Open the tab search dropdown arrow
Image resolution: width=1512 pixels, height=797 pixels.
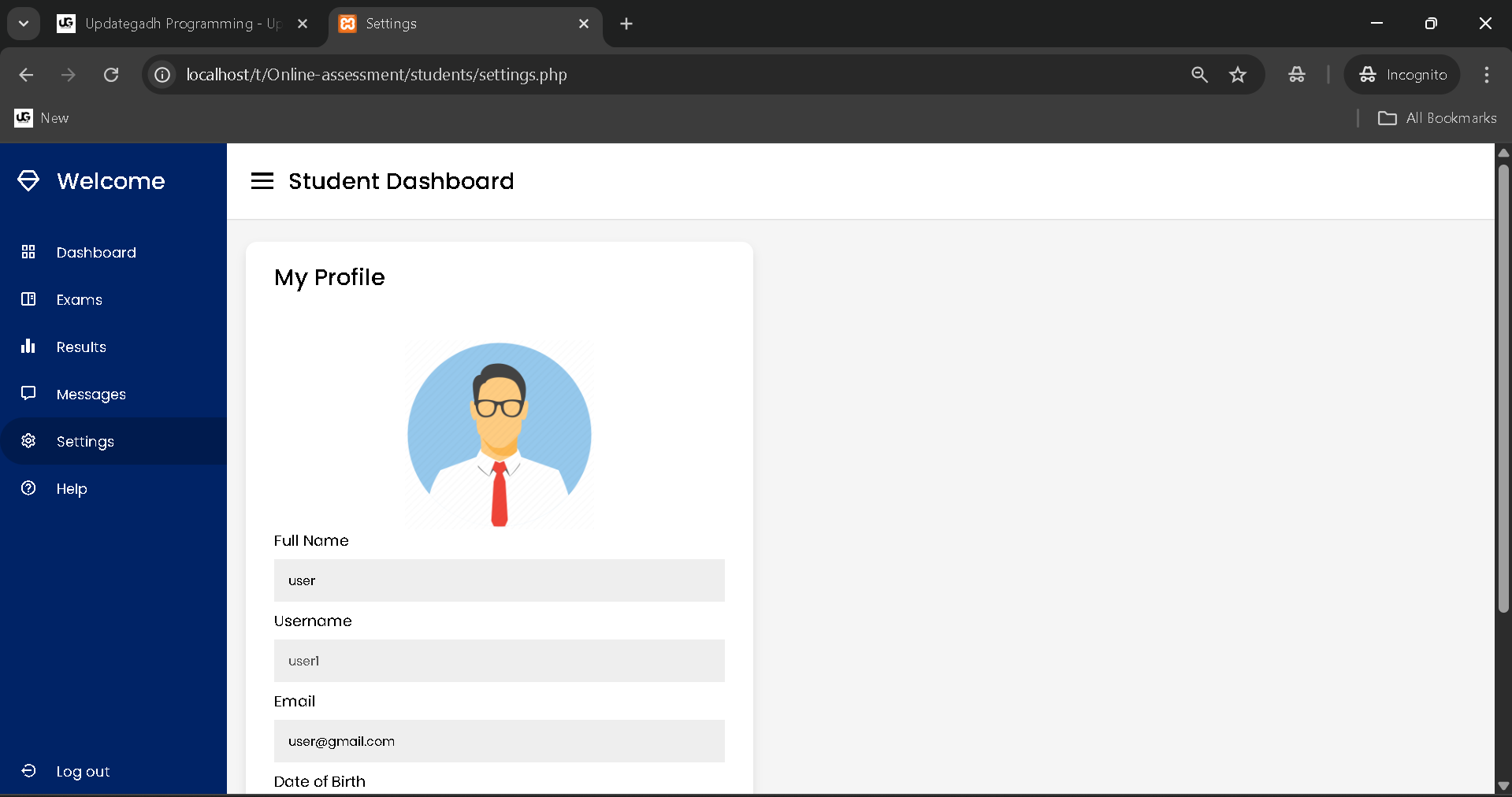[24, 24]
